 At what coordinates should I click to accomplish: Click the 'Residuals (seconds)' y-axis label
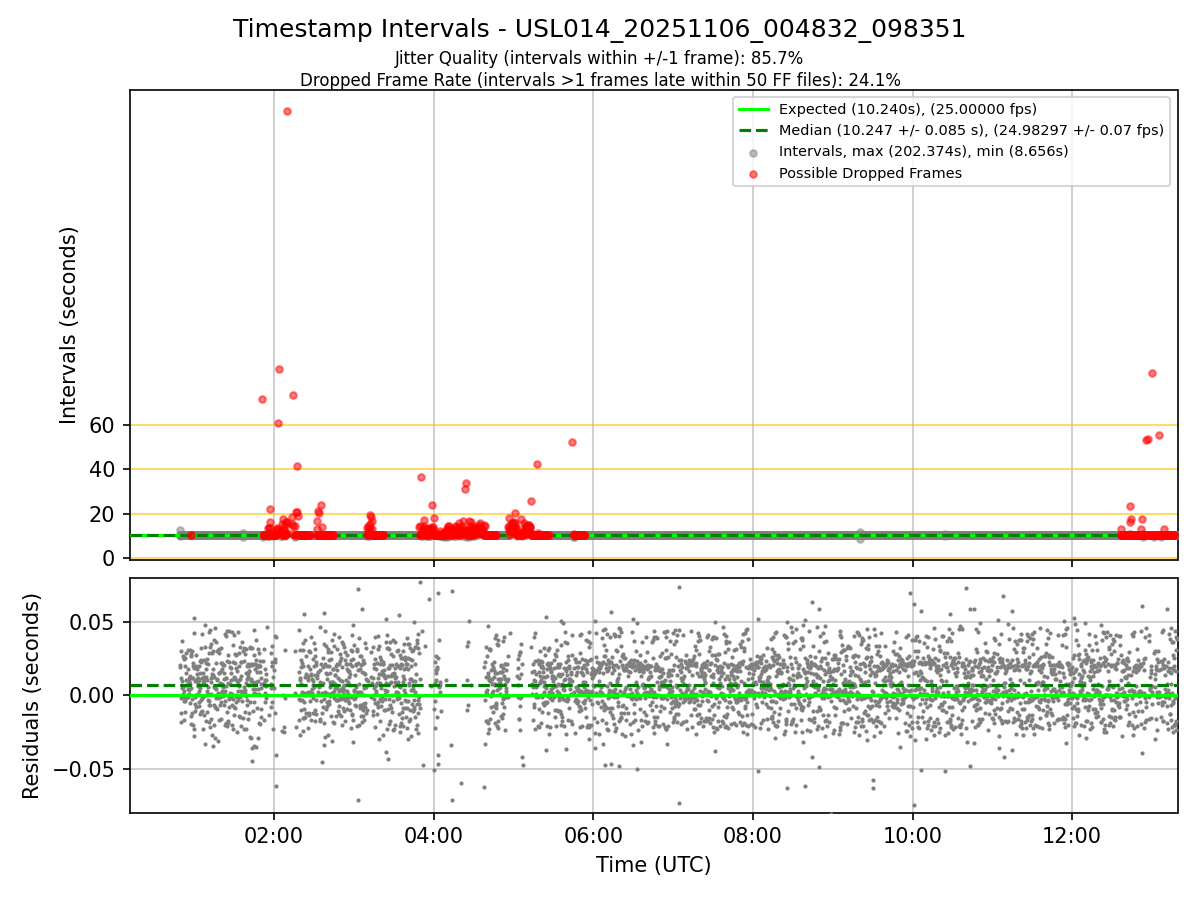click(x=31, y=696)
